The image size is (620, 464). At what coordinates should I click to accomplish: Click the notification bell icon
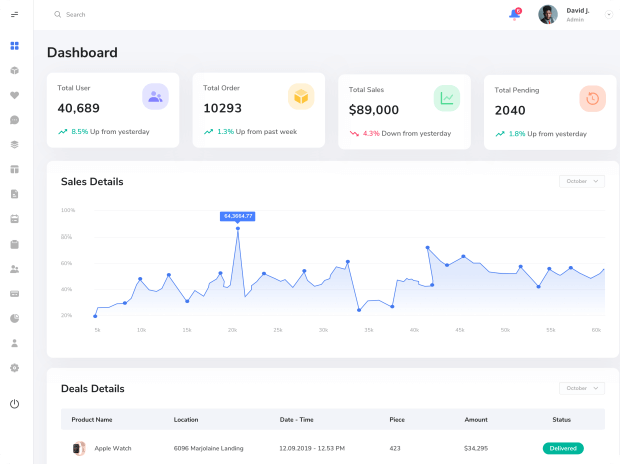pos(514,14)
